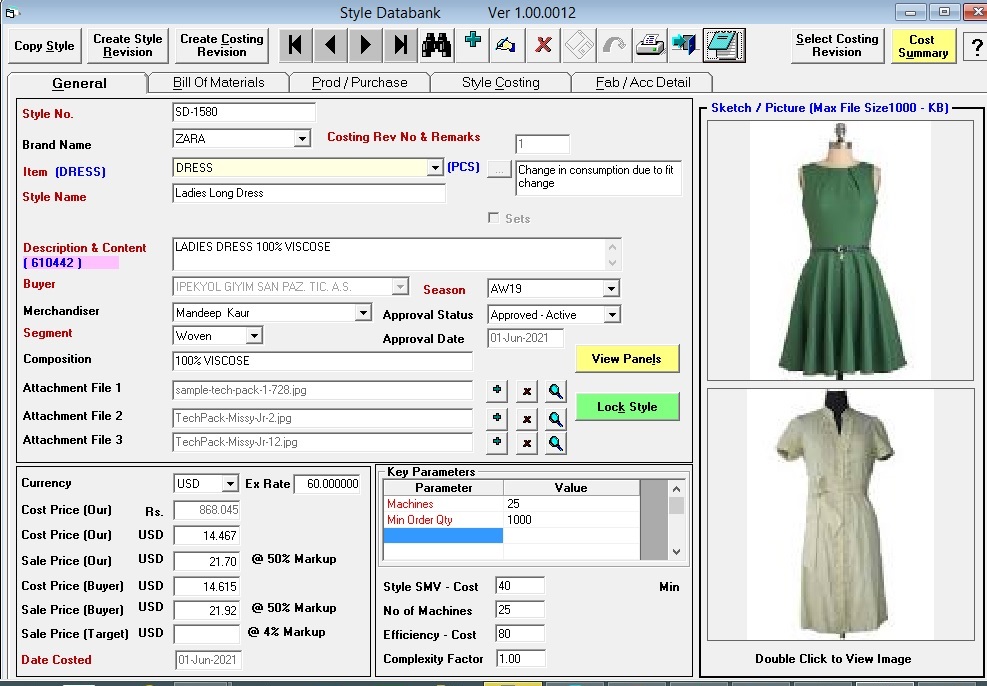Print using the printer icon
The width and height of the screenshot is (987, 686).
[x=650, y=45]
